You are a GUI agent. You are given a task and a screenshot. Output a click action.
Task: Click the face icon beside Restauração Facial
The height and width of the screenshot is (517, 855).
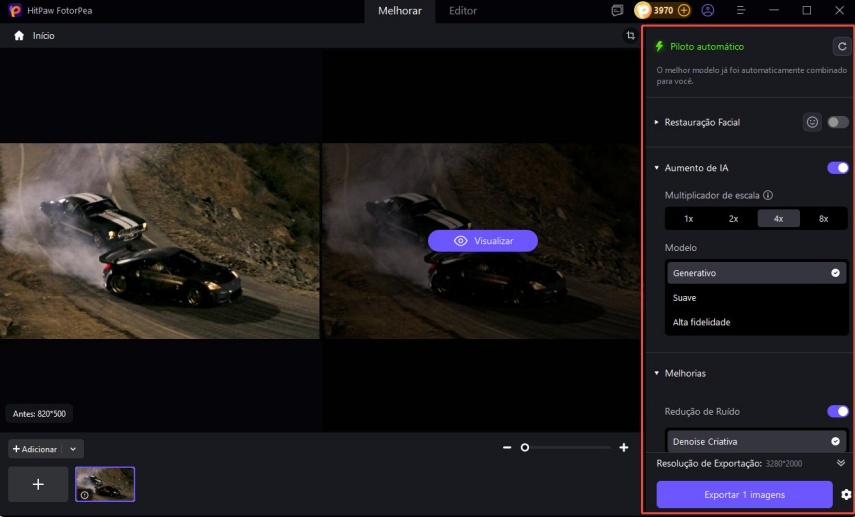point(812,122)
